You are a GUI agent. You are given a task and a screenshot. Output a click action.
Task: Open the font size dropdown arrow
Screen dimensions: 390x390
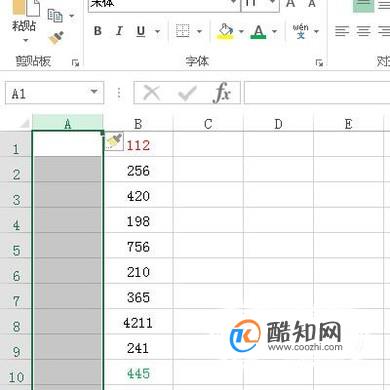(273, 3)
